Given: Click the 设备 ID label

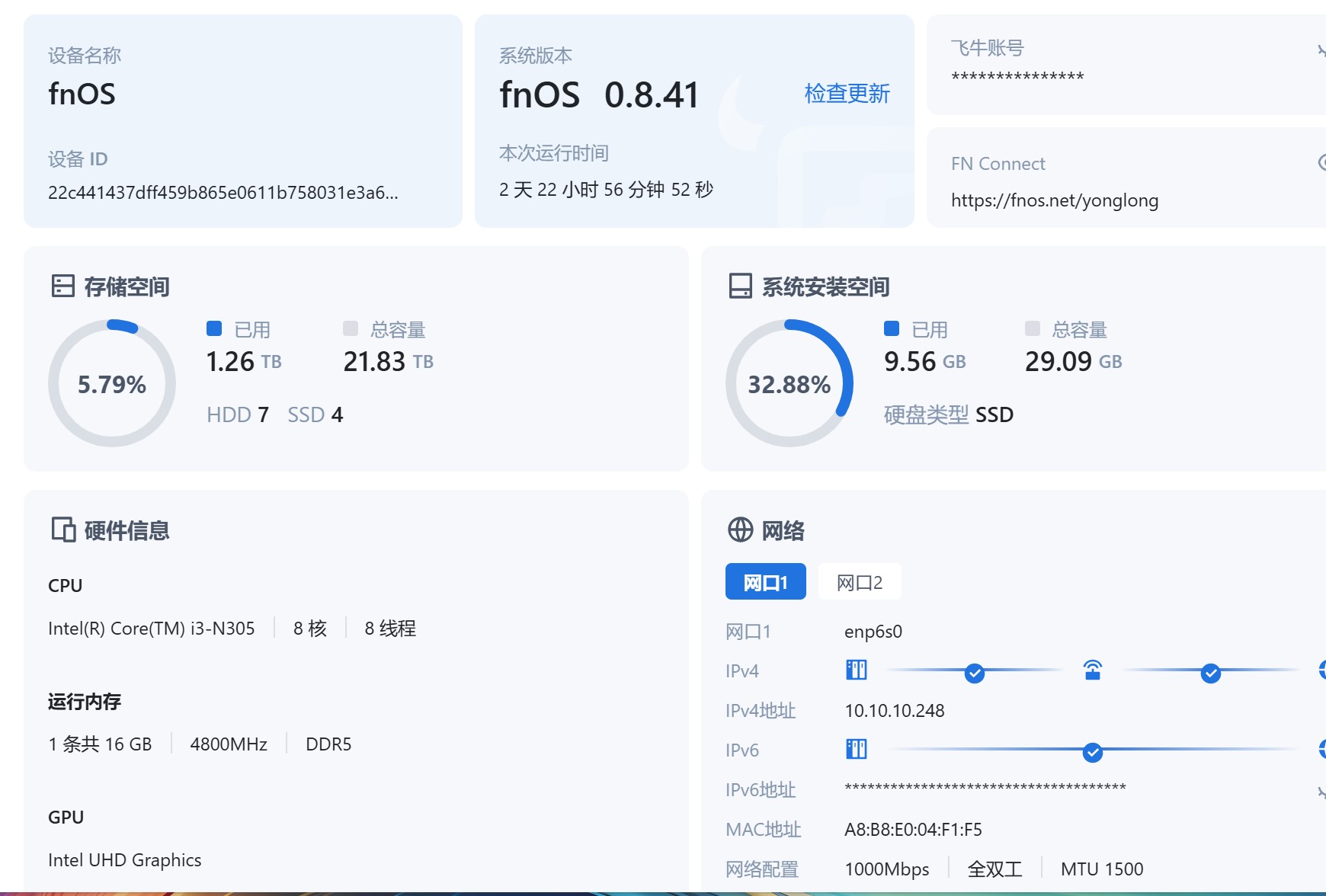Looking at the screenshot, I should click(78, 159).
